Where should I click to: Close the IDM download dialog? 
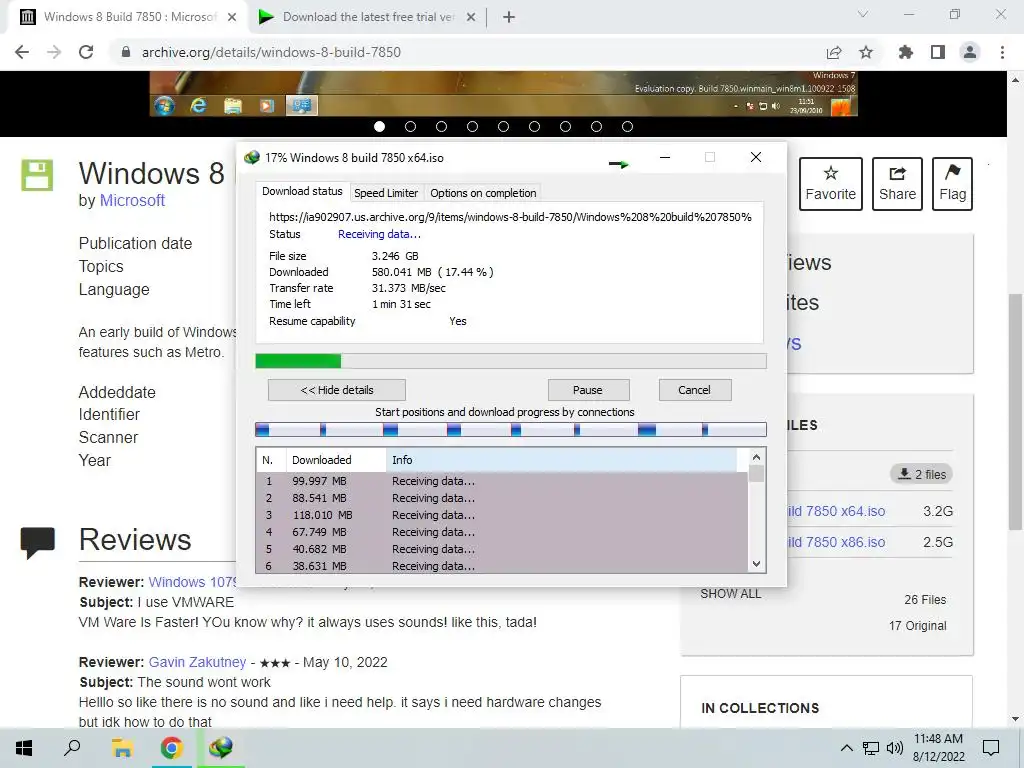(756, 157)
